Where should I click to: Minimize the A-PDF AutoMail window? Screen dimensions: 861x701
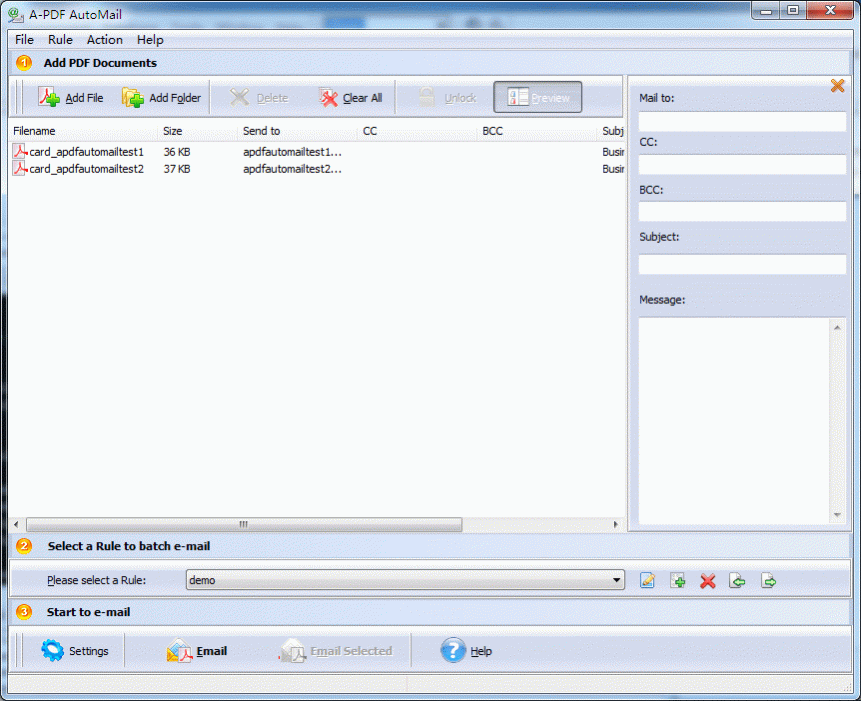[766, 10]
